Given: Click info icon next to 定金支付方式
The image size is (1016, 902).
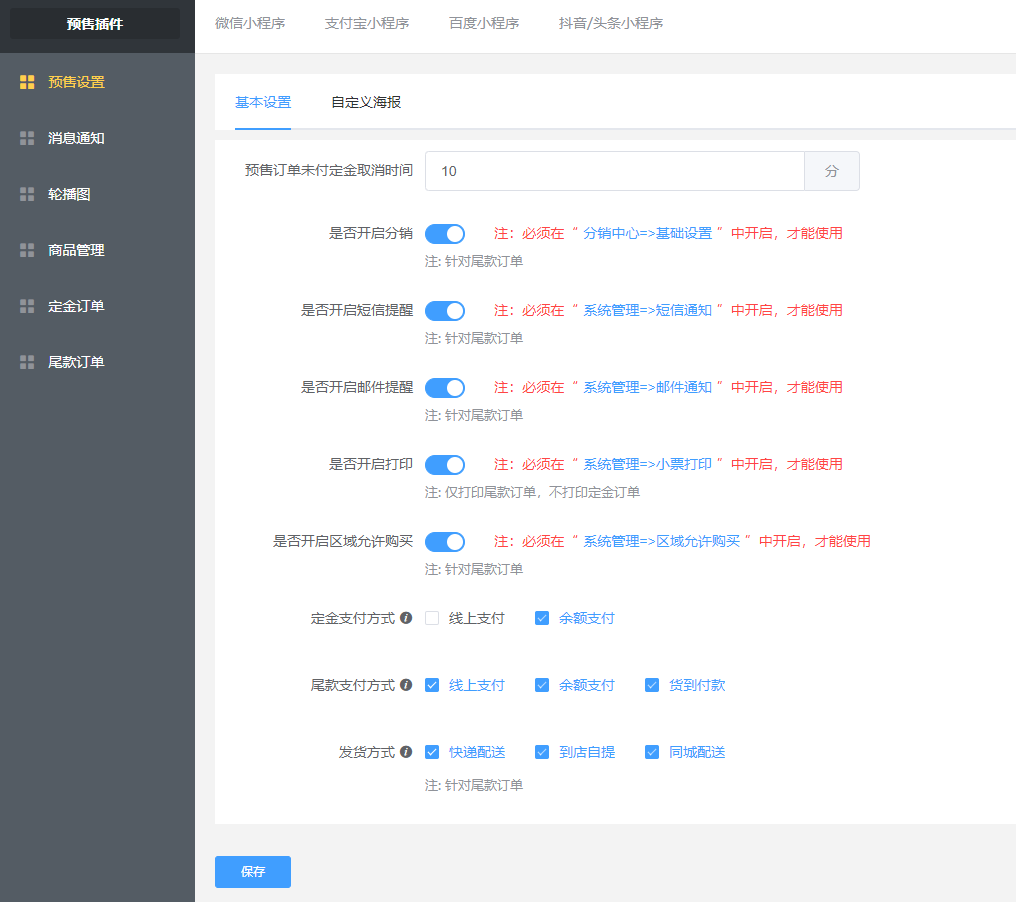Looking at the screenshot, I should (406, 618).
